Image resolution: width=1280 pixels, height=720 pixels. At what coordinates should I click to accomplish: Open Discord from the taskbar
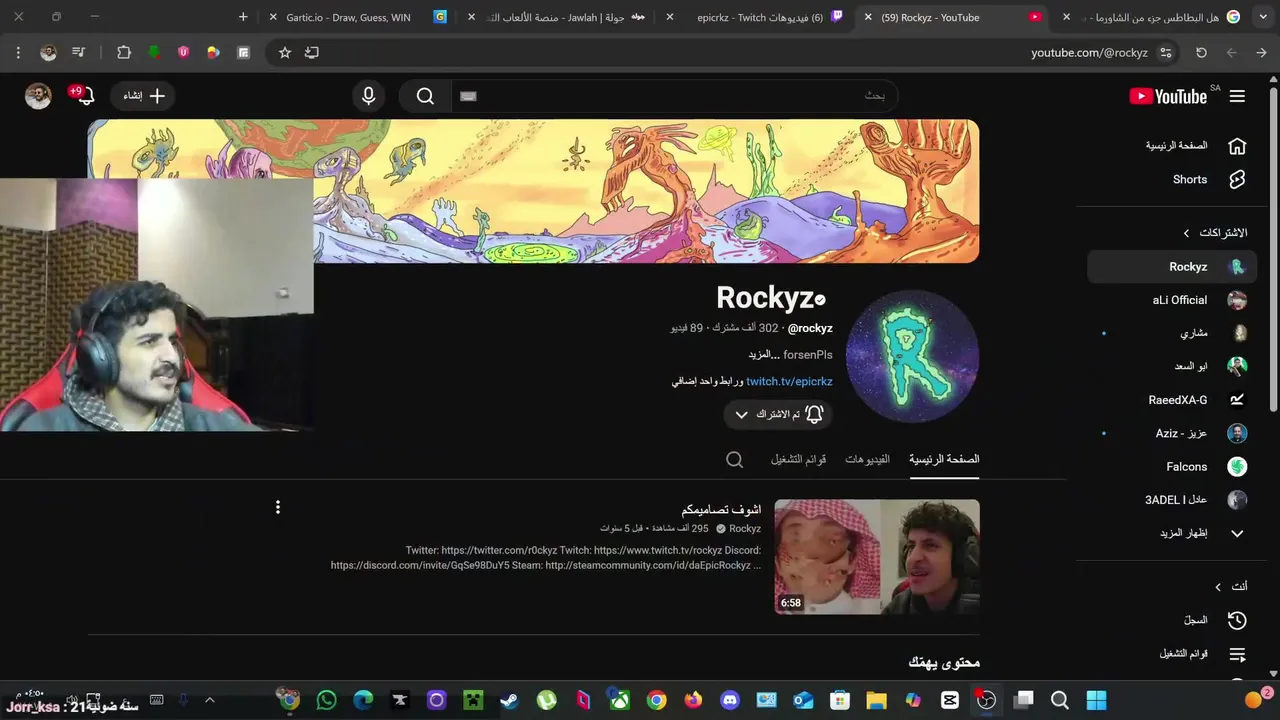coord(730,700)
